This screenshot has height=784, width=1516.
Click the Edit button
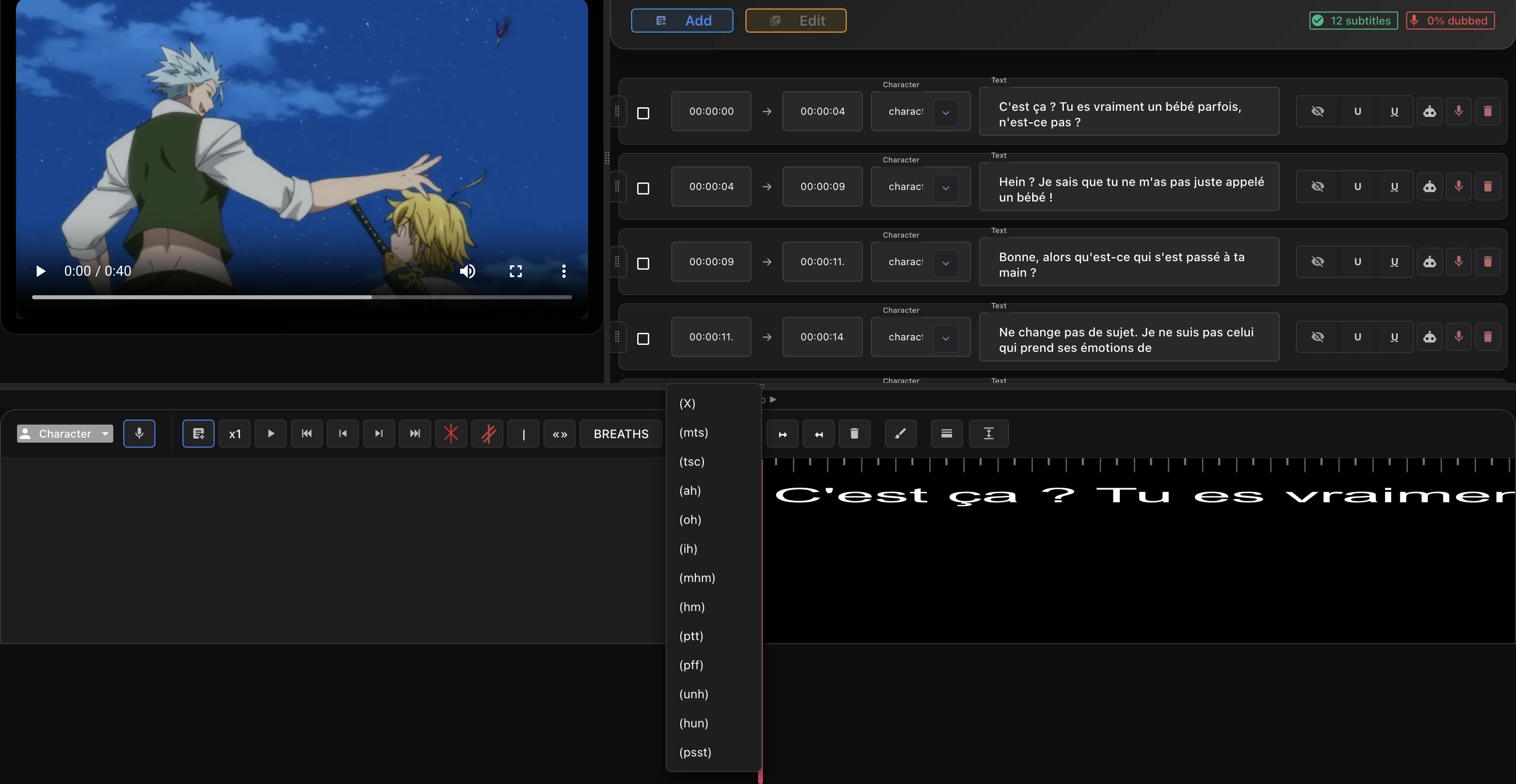(x=796, y=21)
